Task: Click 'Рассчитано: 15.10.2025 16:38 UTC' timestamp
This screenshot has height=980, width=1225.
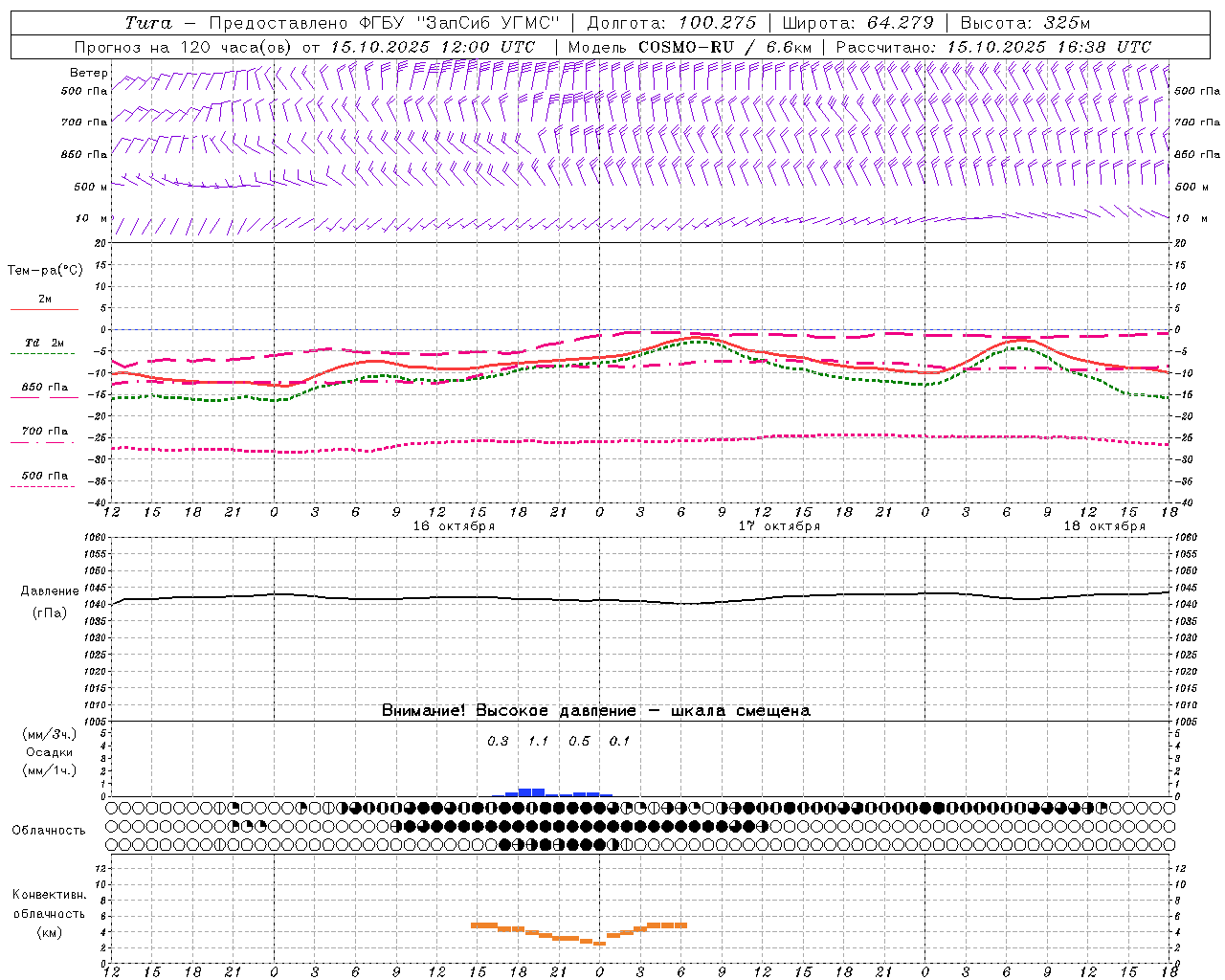Action: (993, 47)
